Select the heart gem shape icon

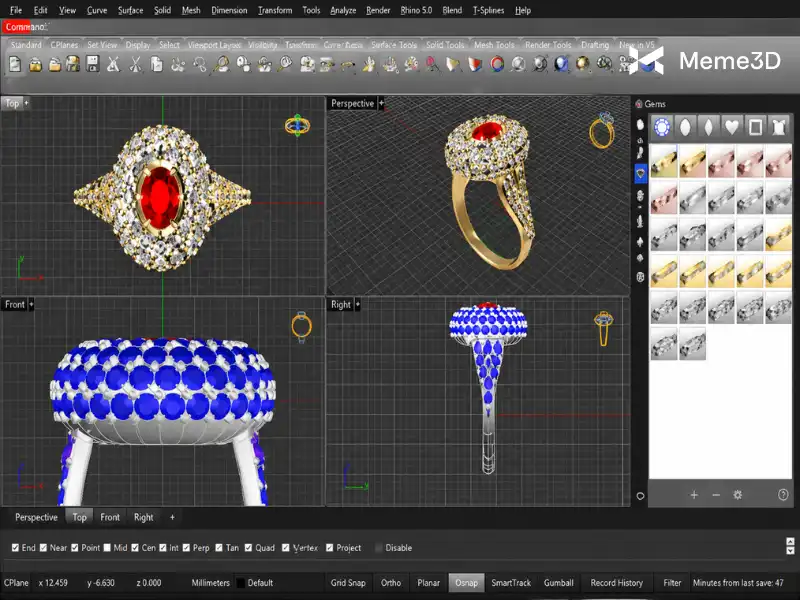coord(732,127)
